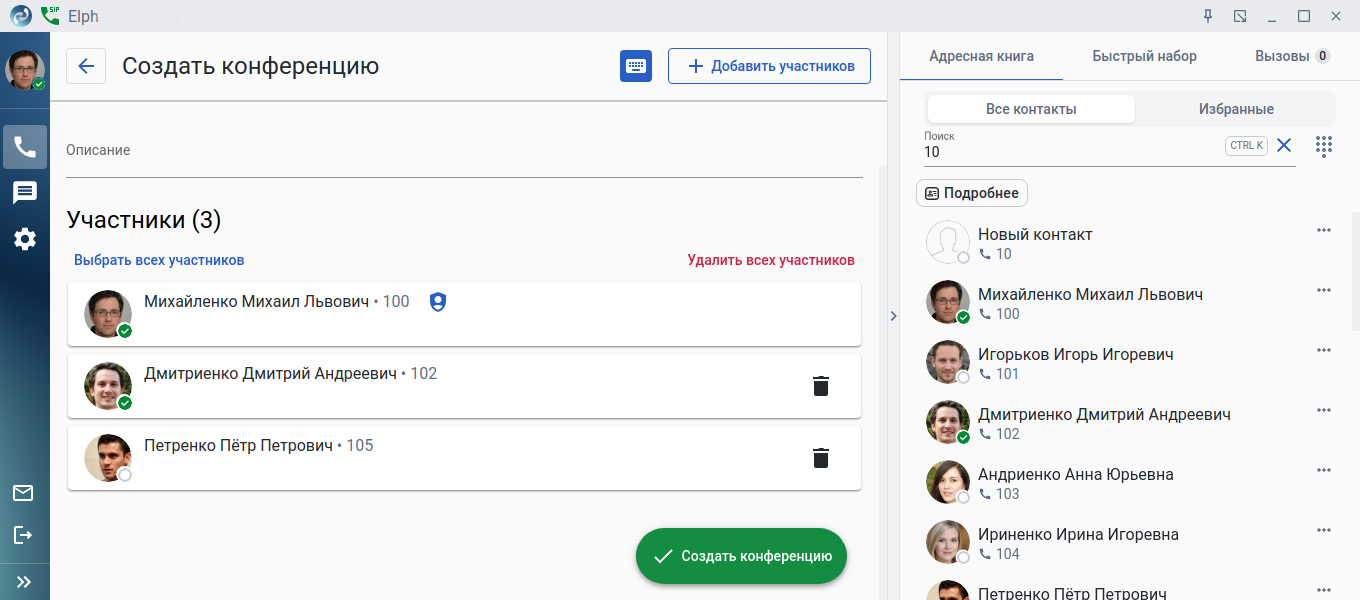This screenshot has width=1360, height=600.
Task: Open options menu for Игорьков Игорь Игоревич
Action: coord(1324,350)
